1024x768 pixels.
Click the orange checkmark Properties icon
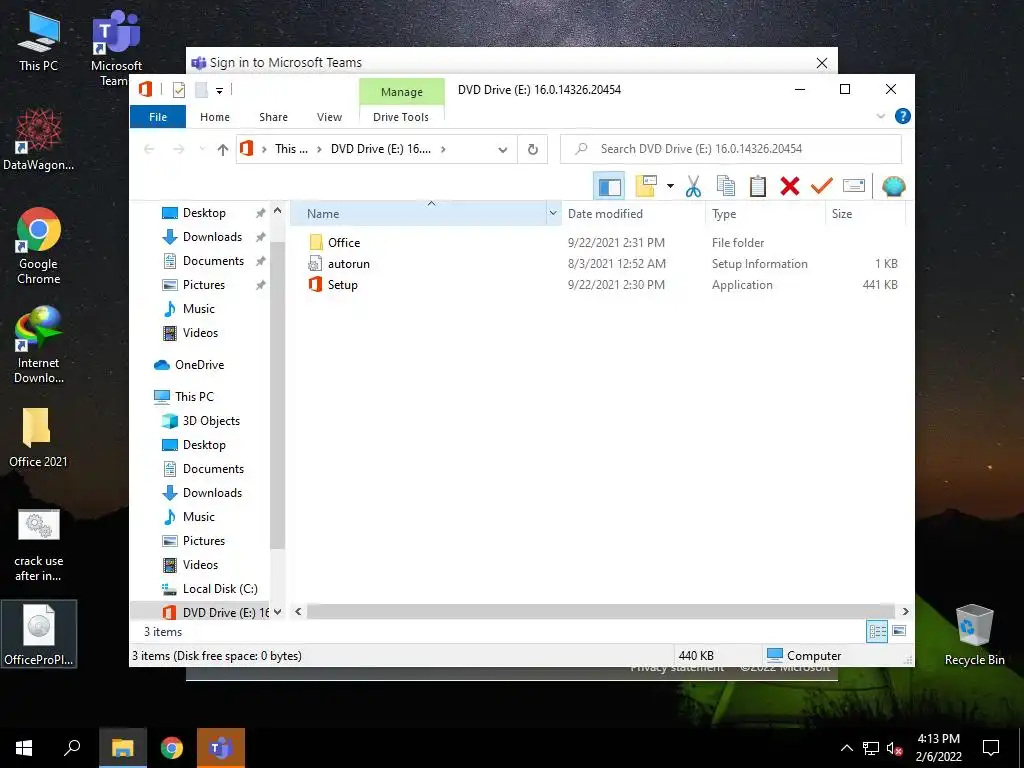[x=822, y=187]
